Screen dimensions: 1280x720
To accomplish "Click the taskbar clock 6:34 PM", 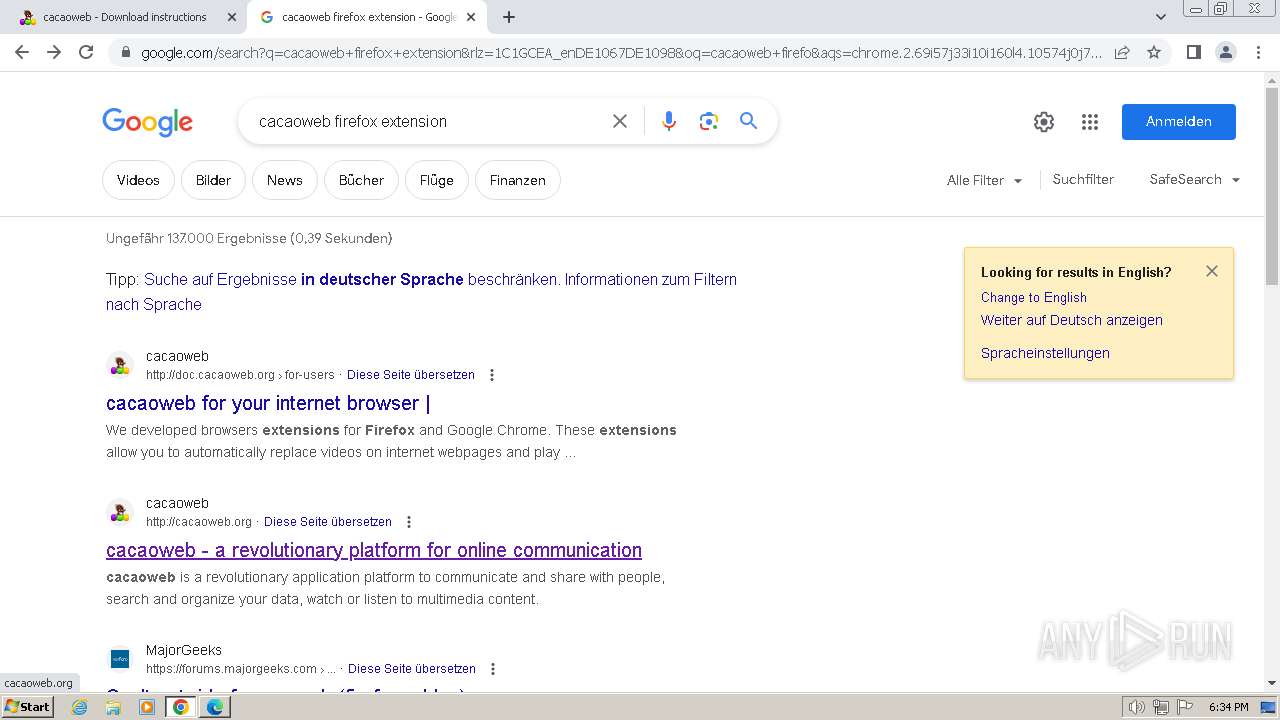I will coord(1228,707).
